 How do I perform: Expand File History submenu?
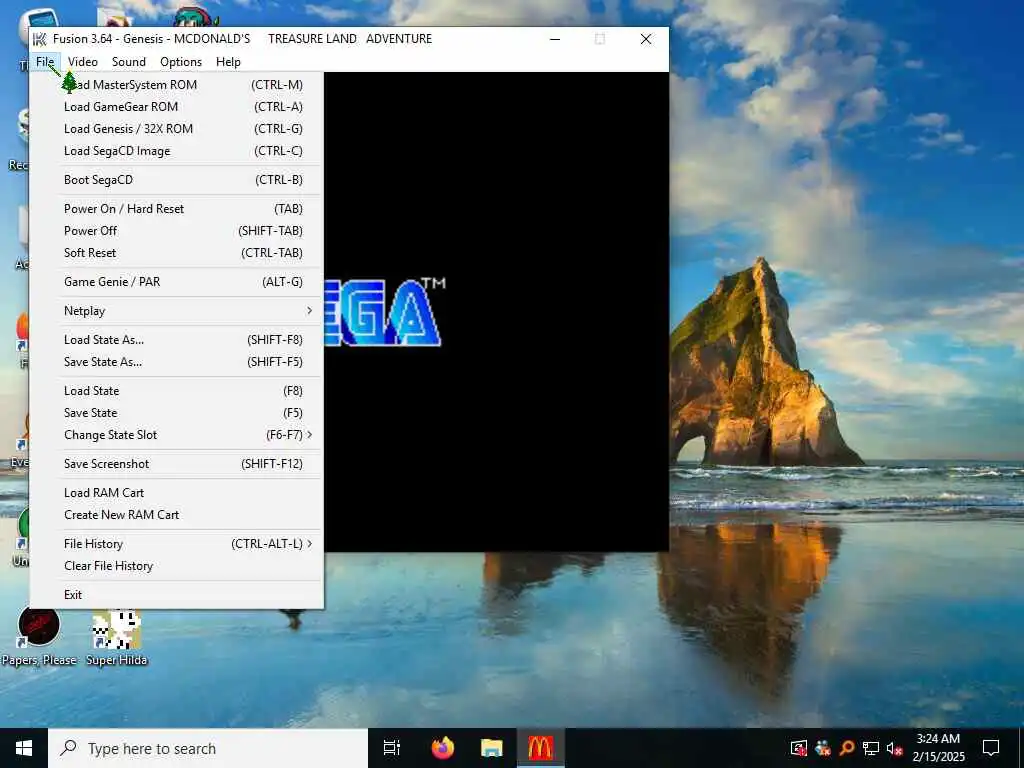click(177, 544)
